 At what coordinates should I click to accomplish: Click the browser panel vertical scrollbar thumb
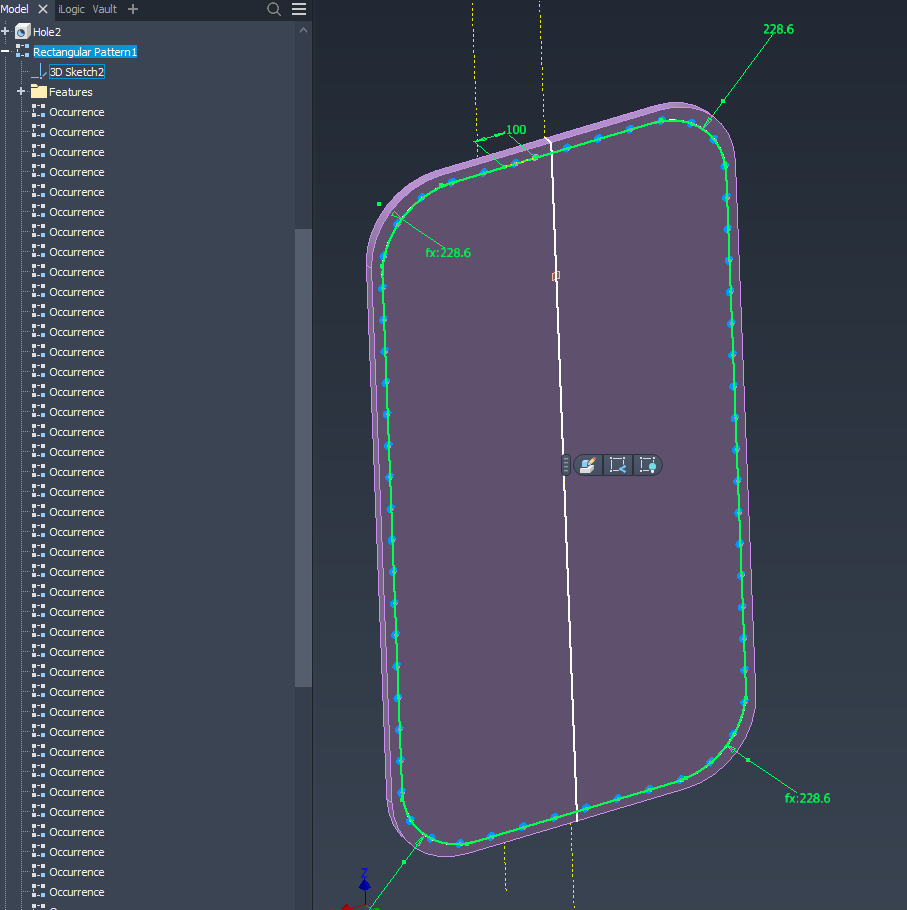pyautogui.click(x=303, y=458)
